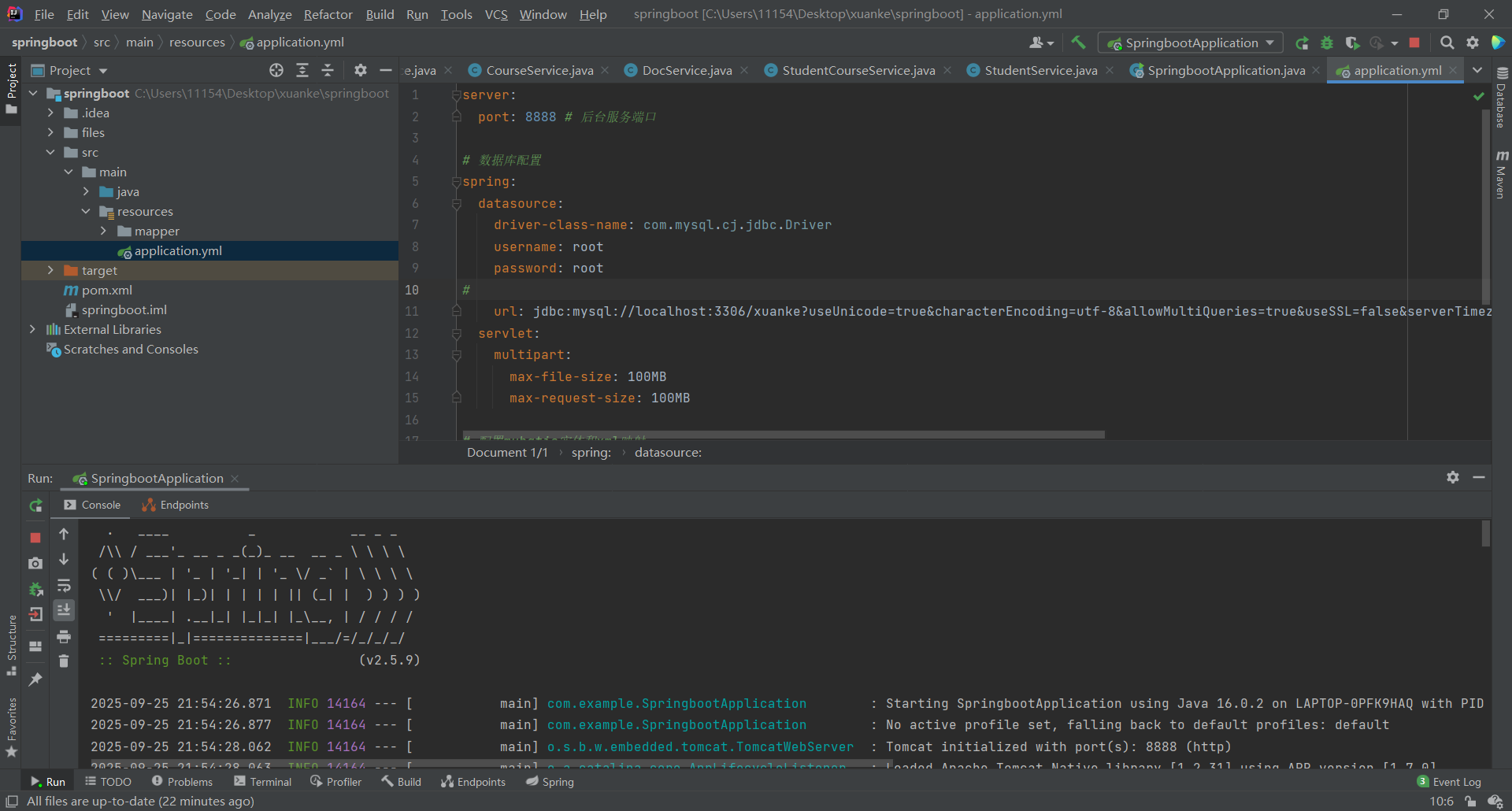Open Run panel settings gear
1512x811 pixels.
click(1453, 477)
